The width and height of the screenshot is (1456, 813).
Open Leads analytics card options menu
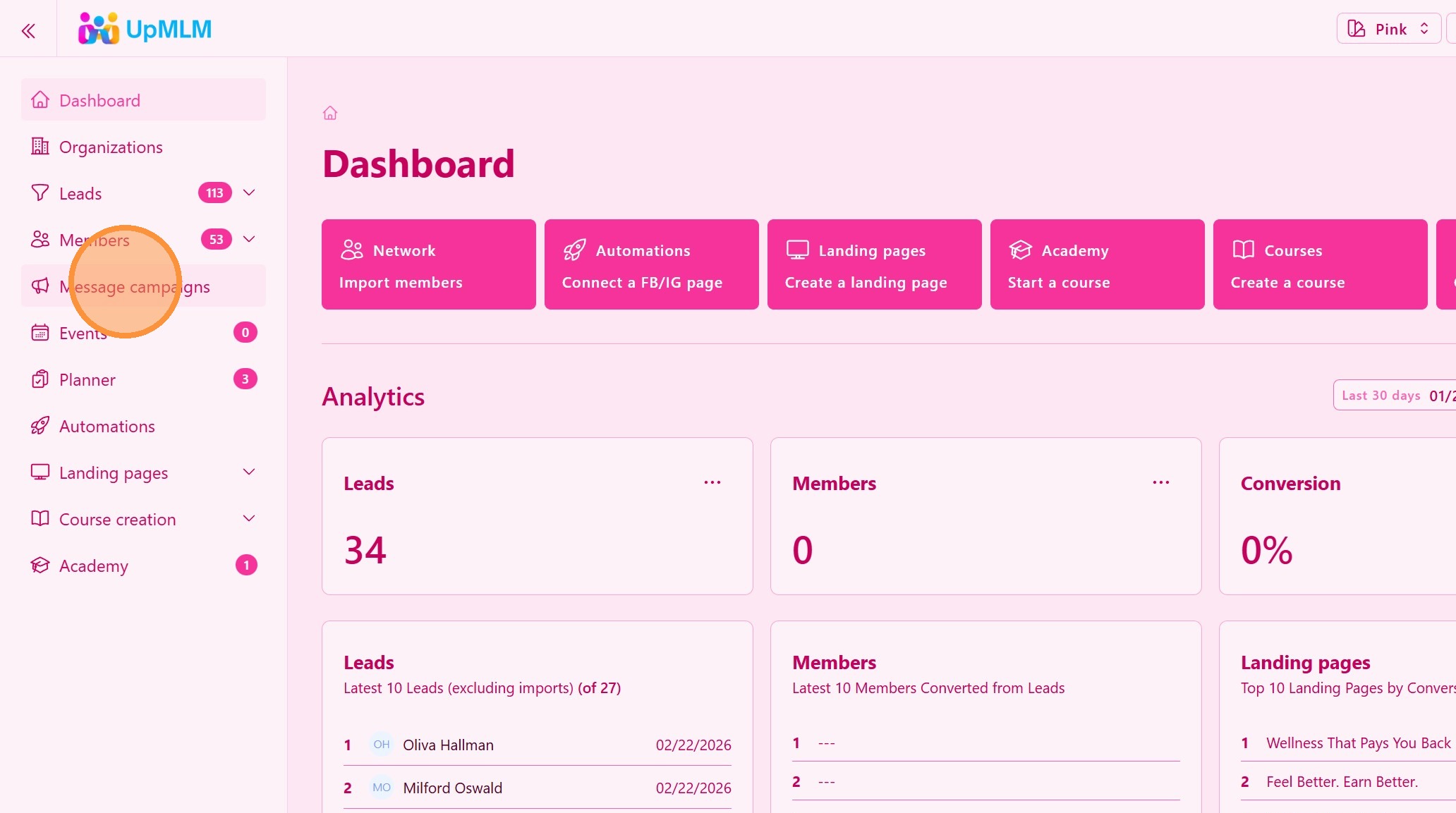tap(712, 482)
